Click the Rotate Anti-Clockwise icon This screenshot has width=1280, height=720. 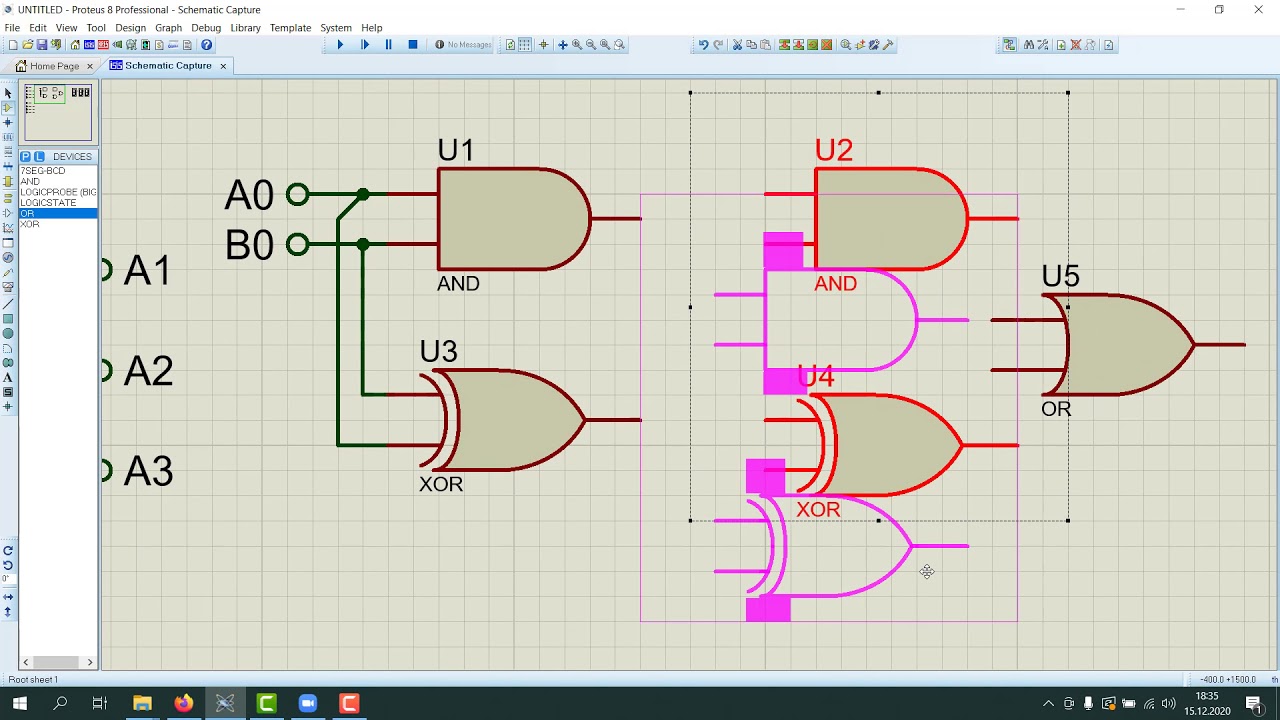tap(8, 565)
